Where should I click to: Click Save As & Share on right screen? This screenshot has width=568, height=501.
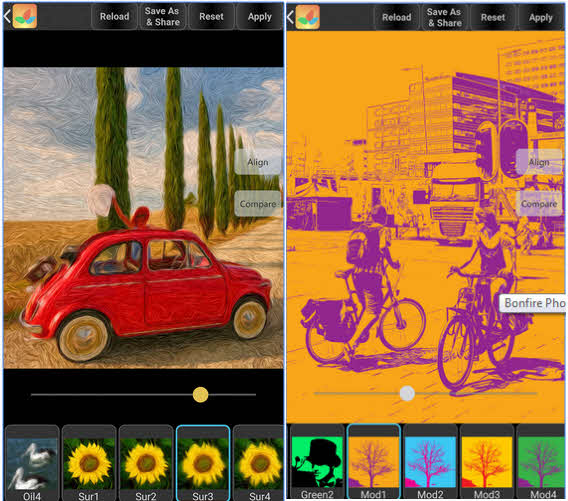pyautogui.click(x=444, y=17)
